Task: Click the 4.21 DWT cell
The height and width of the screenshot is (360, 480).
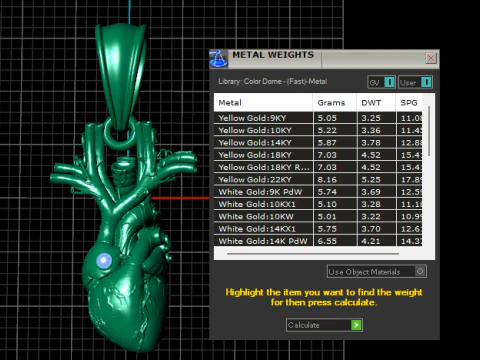Action: [x=376, y=241]
